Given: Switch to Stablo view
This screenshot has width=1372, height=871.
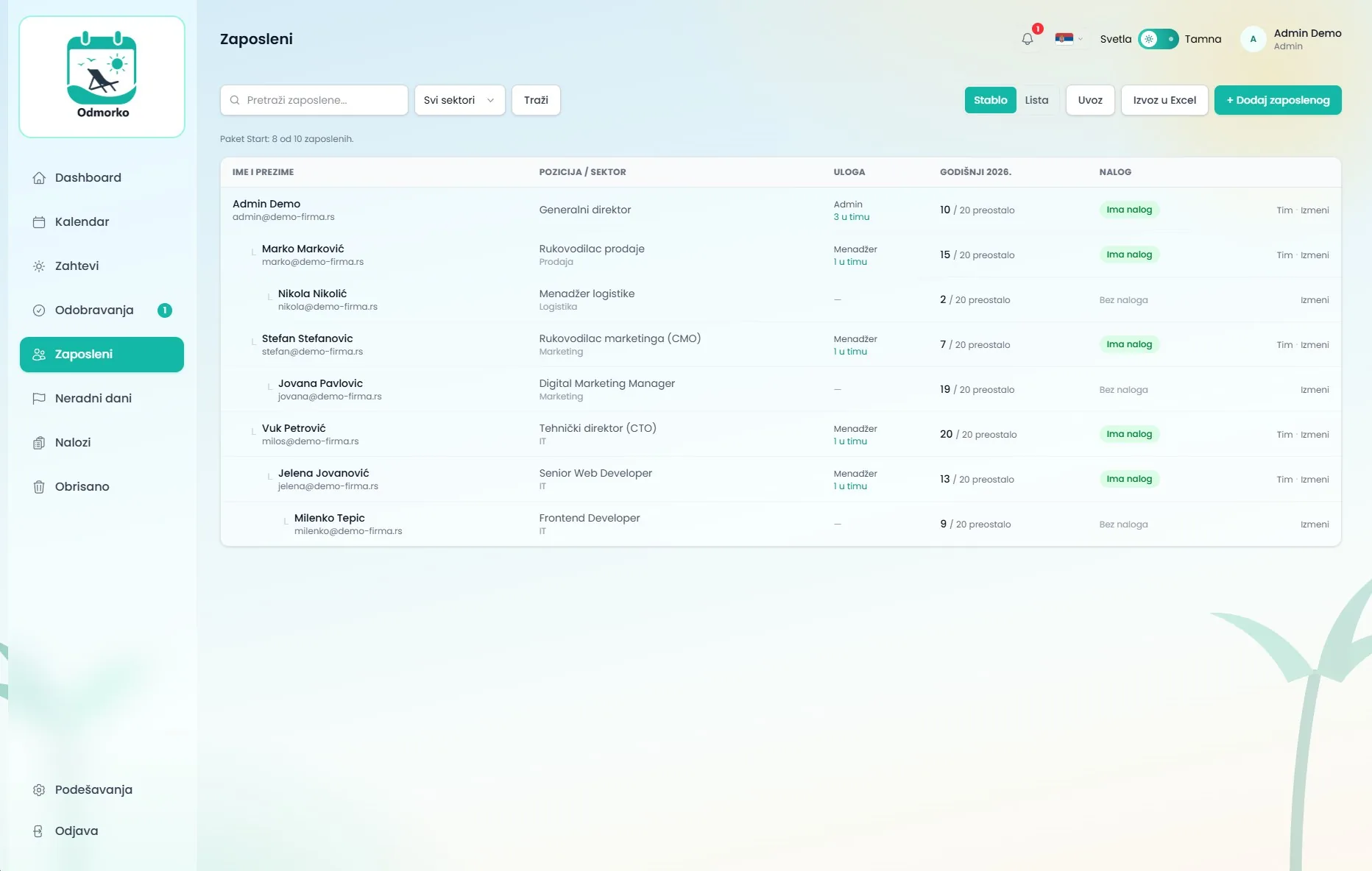Looking at the screenshot, I should click(990, 100).
